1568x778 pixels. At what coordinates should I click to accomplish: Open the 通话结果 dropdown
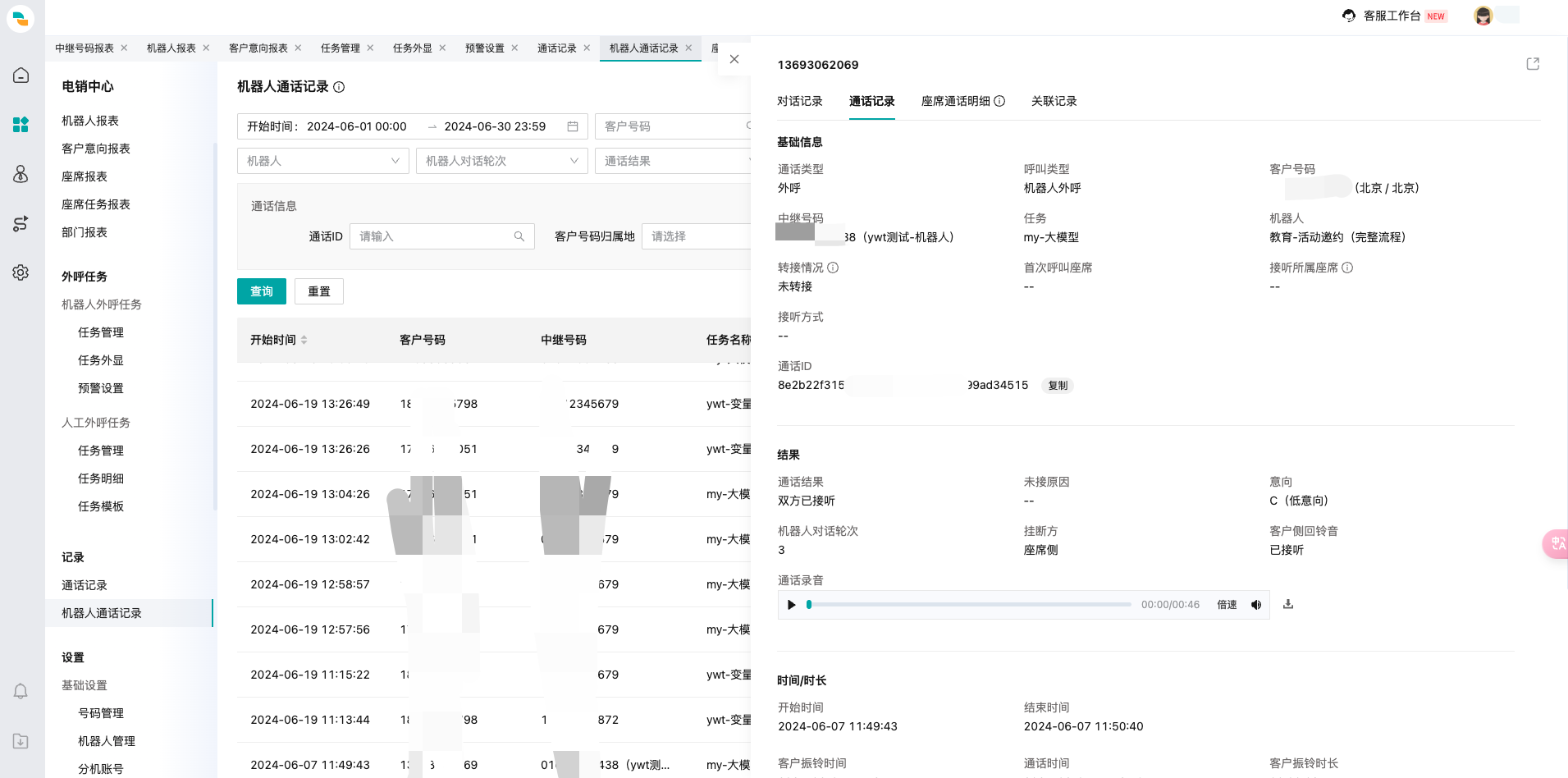tap(673, 161)
